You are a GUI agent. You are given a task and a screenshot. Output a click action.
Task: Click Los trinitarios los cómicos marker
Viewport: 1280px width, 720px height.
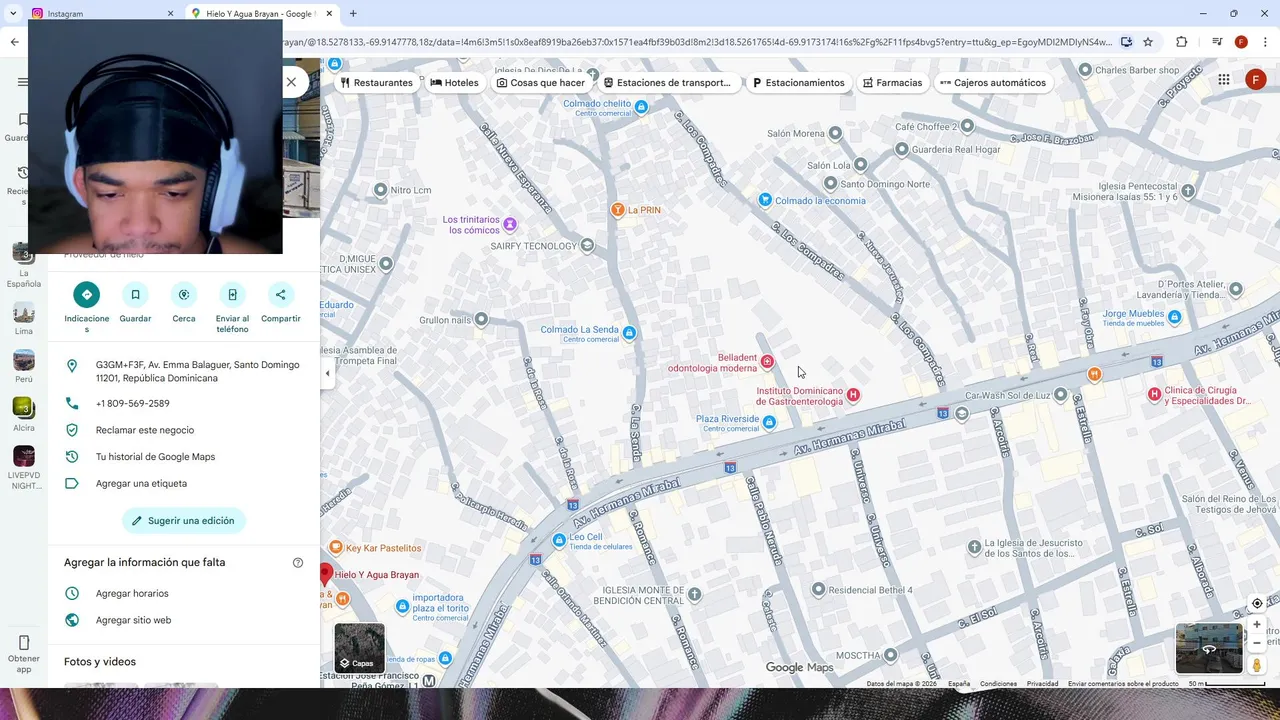click(510, 224)
